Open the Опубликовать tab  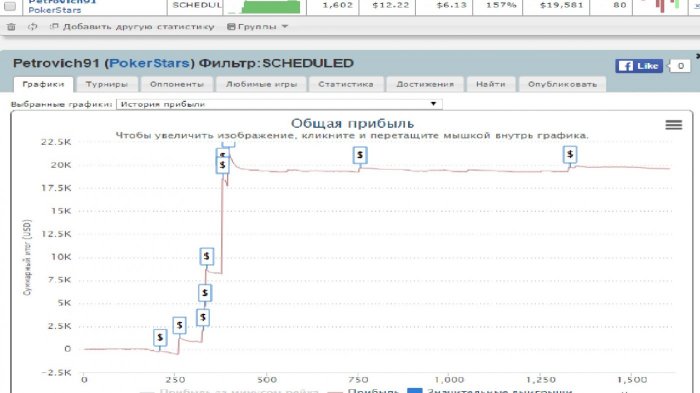click(x=562, y=84)
